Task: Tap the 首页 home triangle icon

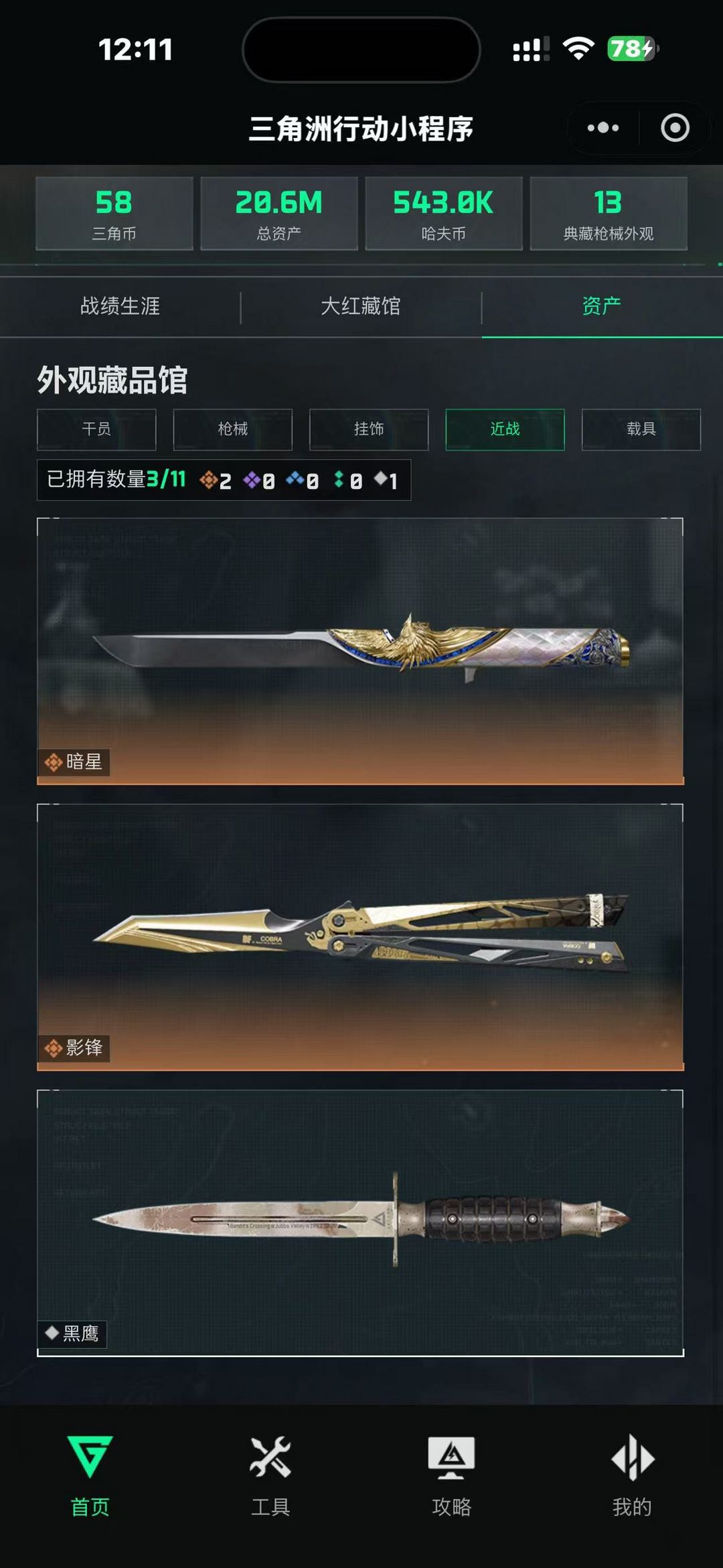Action: point(90,1456)
